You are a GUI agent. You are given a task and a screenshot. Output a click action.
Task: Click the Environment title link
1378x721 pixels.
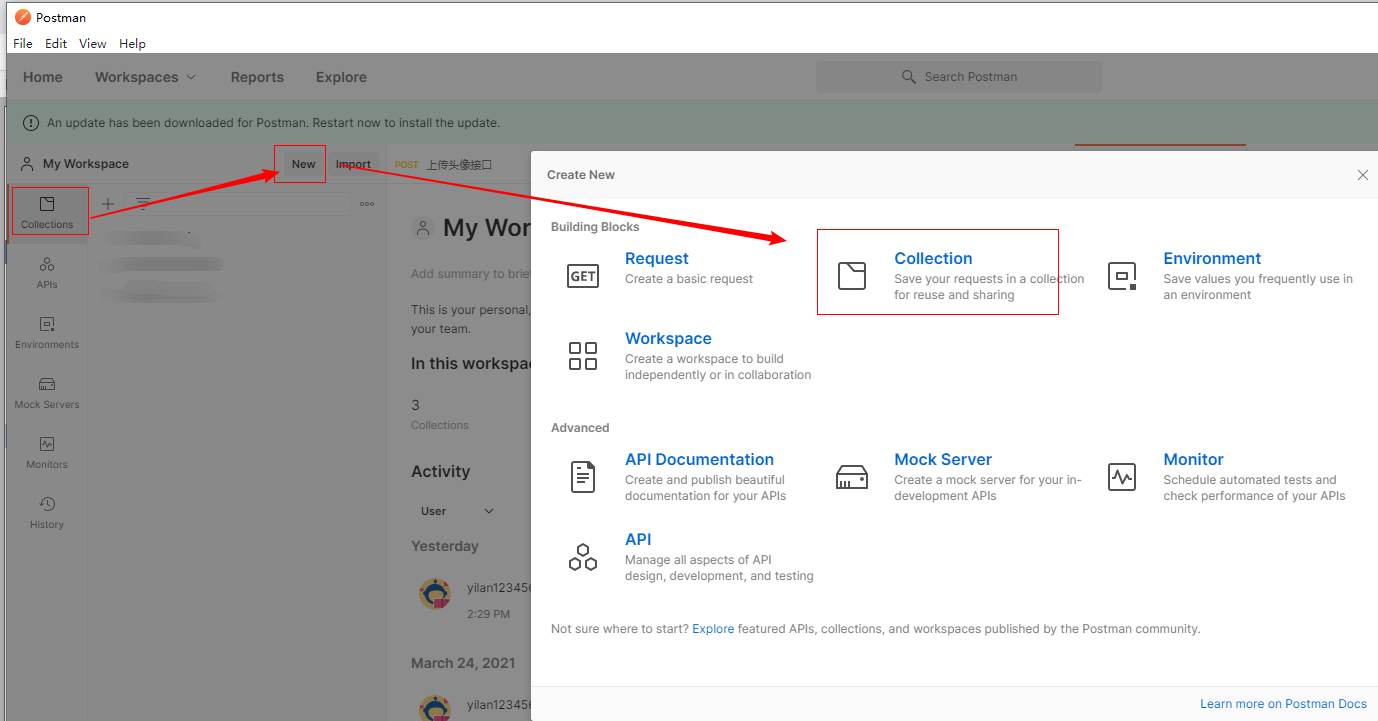(1212, 258)
